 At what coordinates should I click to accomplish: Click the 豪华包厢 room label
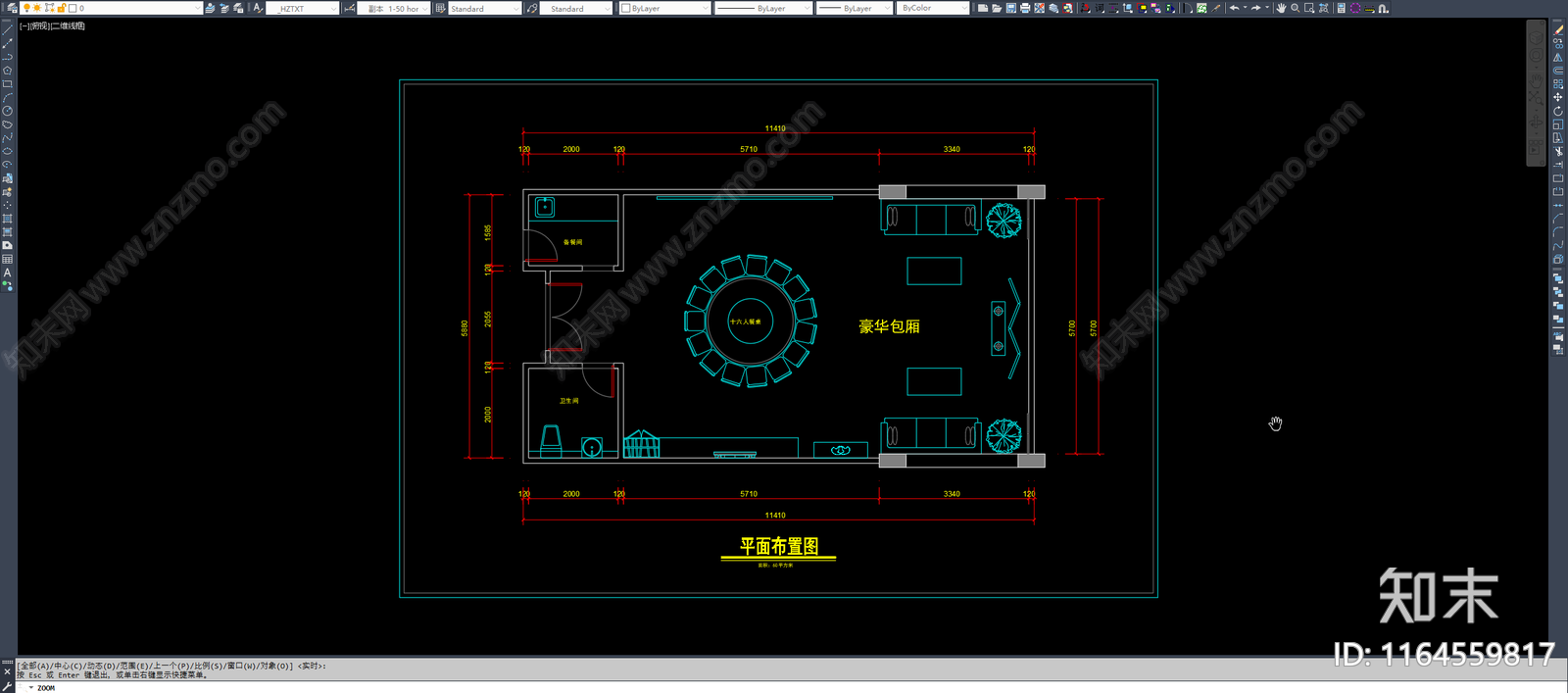click(x=889, y=326)
